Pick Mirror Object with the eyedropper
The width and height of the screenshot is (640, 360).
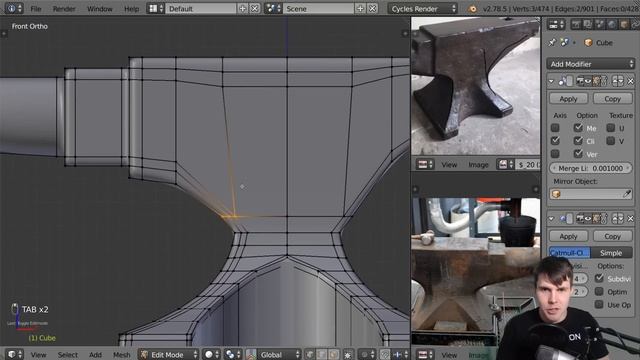click(627, 194)
